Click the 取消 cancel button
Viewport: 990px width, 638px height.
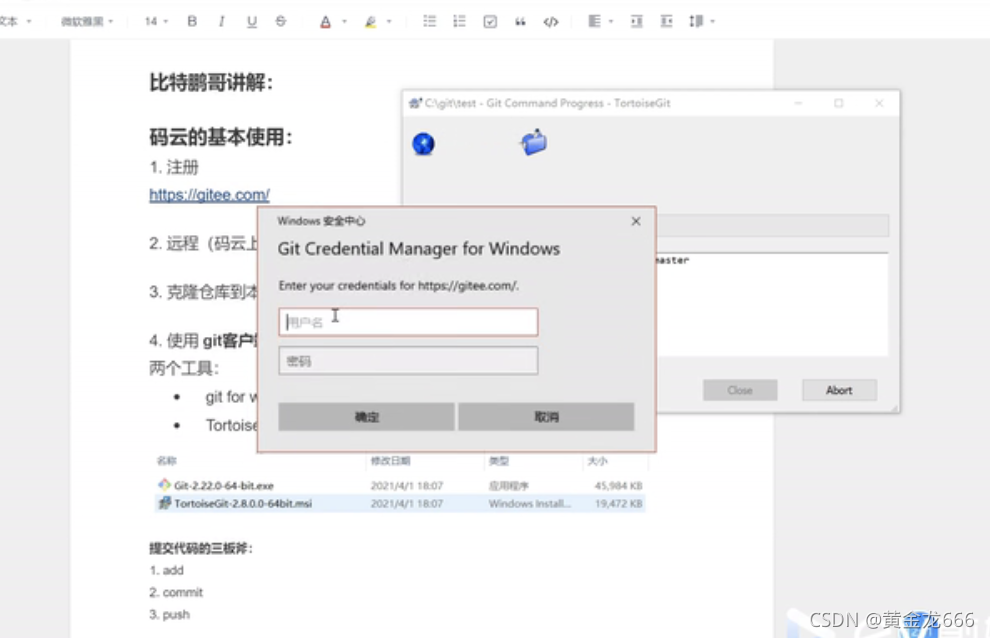(546, 417)
